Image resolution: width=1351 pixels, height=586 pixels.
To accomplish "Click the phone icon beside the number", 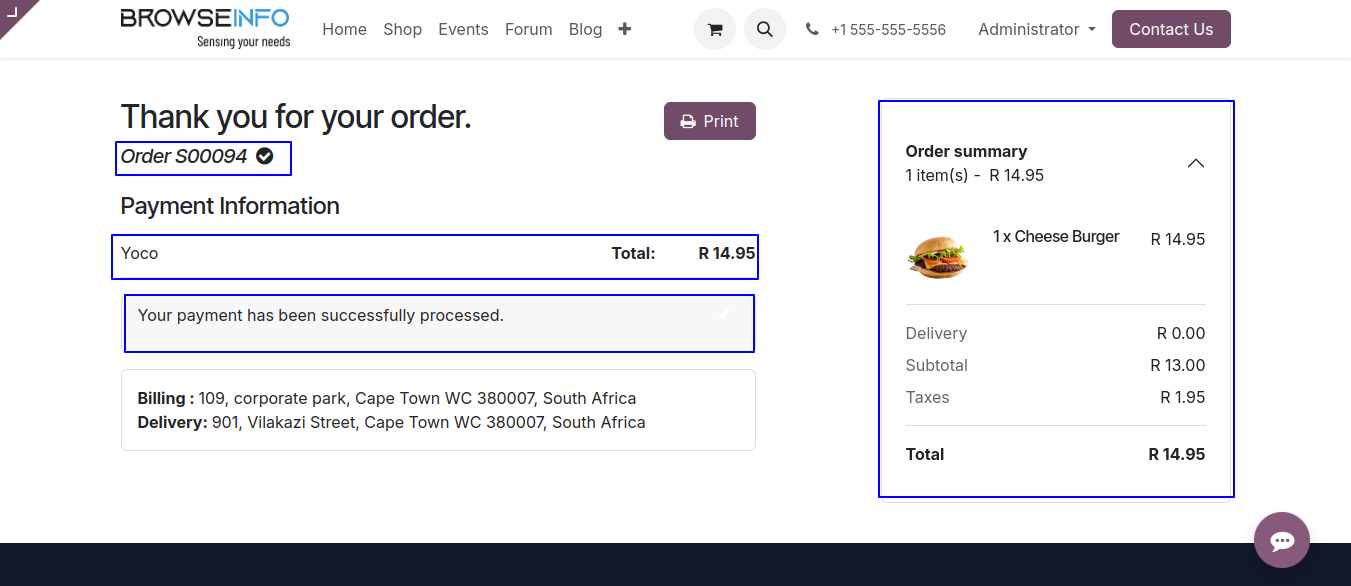I will click(x=812, y=30).
